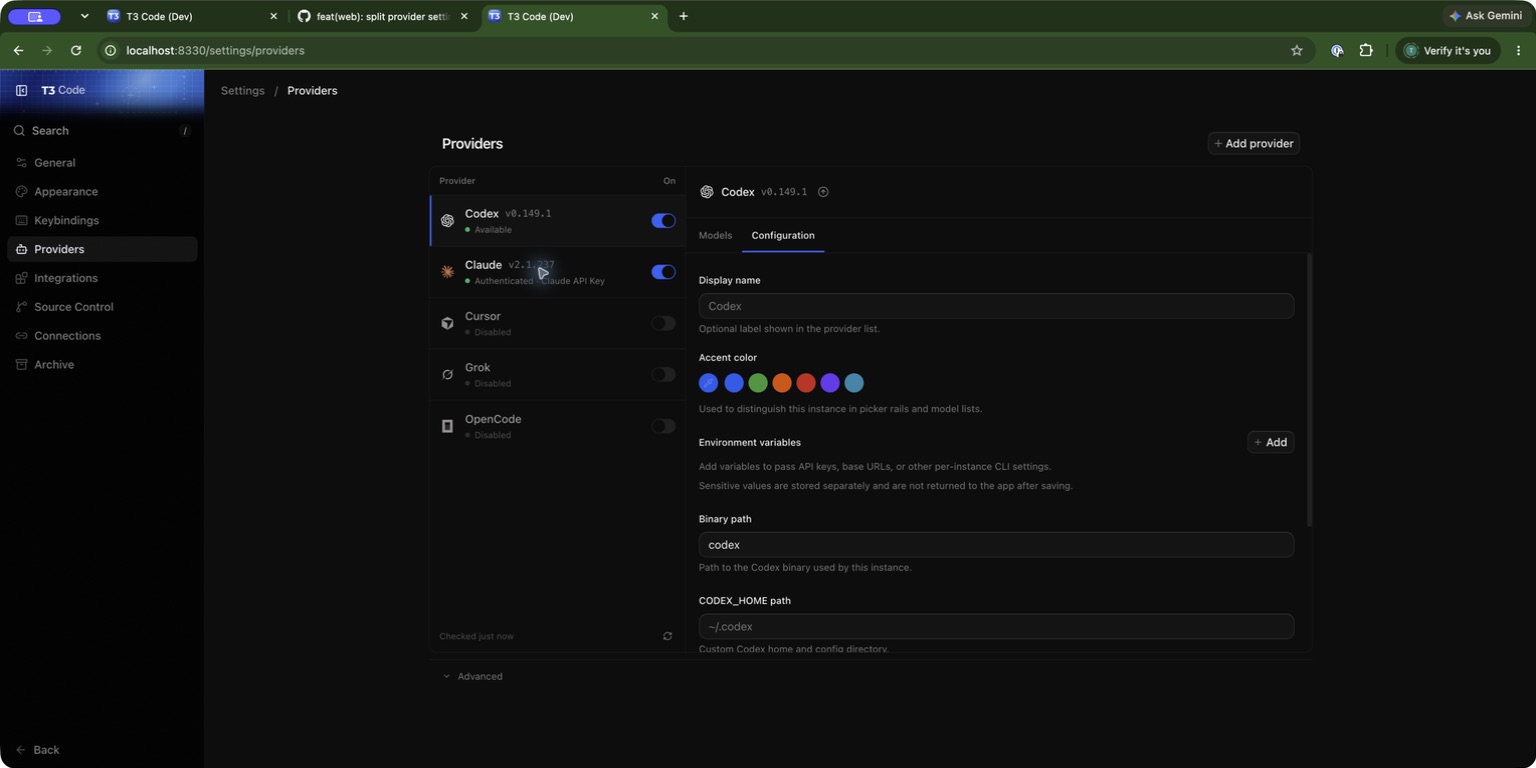Viewport: 1536px width, 768px height.
Task: Focus the Display name input field
Action: (996, 306)
